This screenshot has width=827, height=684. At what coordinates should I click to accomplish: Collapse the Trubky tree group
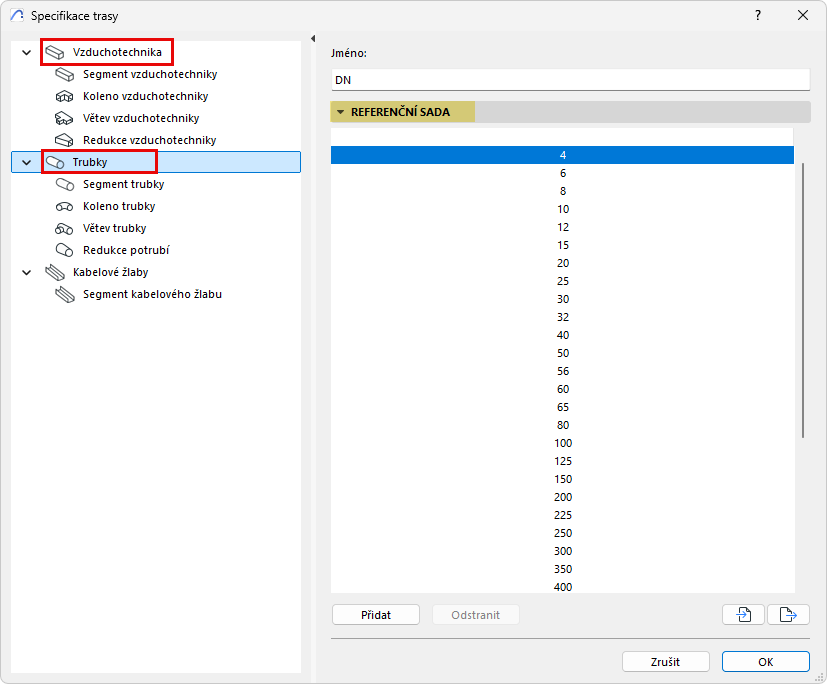point(26,162)
